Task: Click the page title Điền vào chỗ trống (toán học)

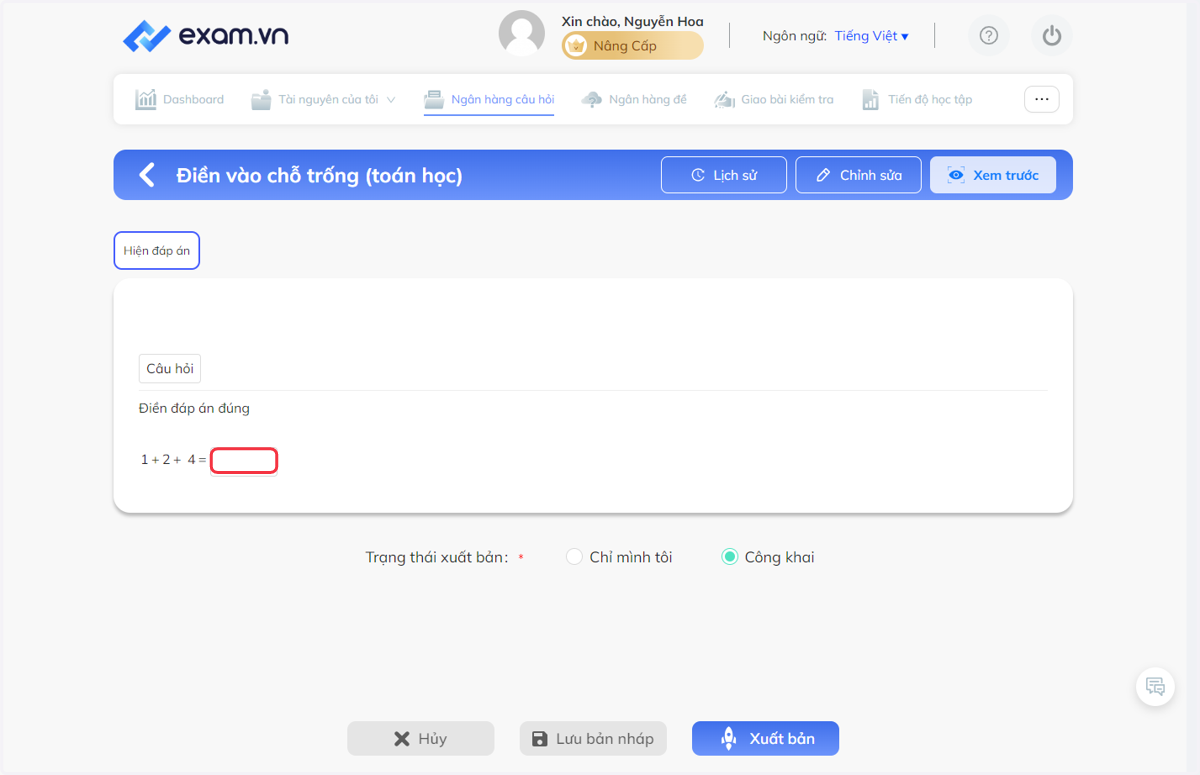Action: 319,175
